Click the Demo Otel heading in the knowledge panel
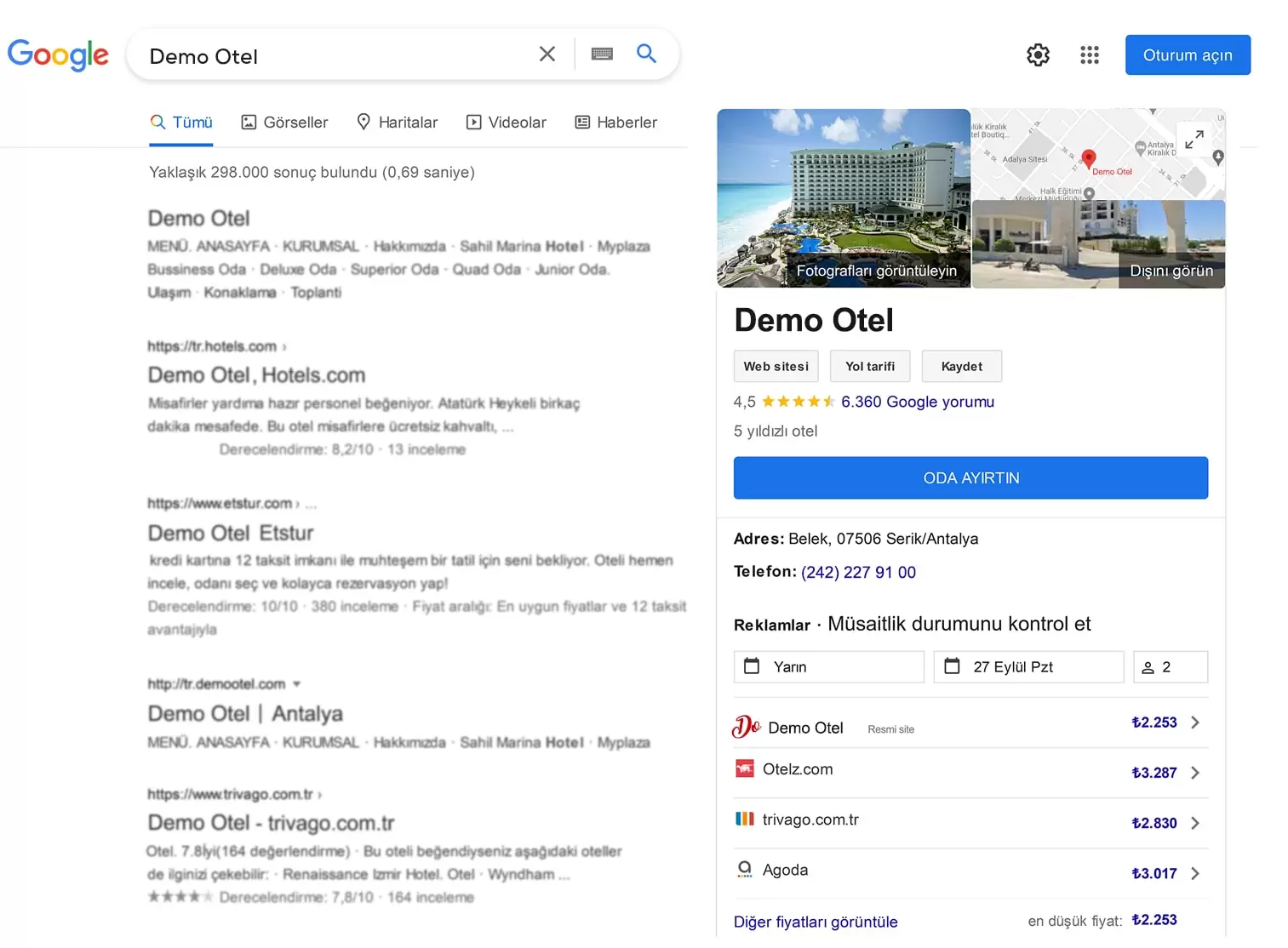 [814, 321]
